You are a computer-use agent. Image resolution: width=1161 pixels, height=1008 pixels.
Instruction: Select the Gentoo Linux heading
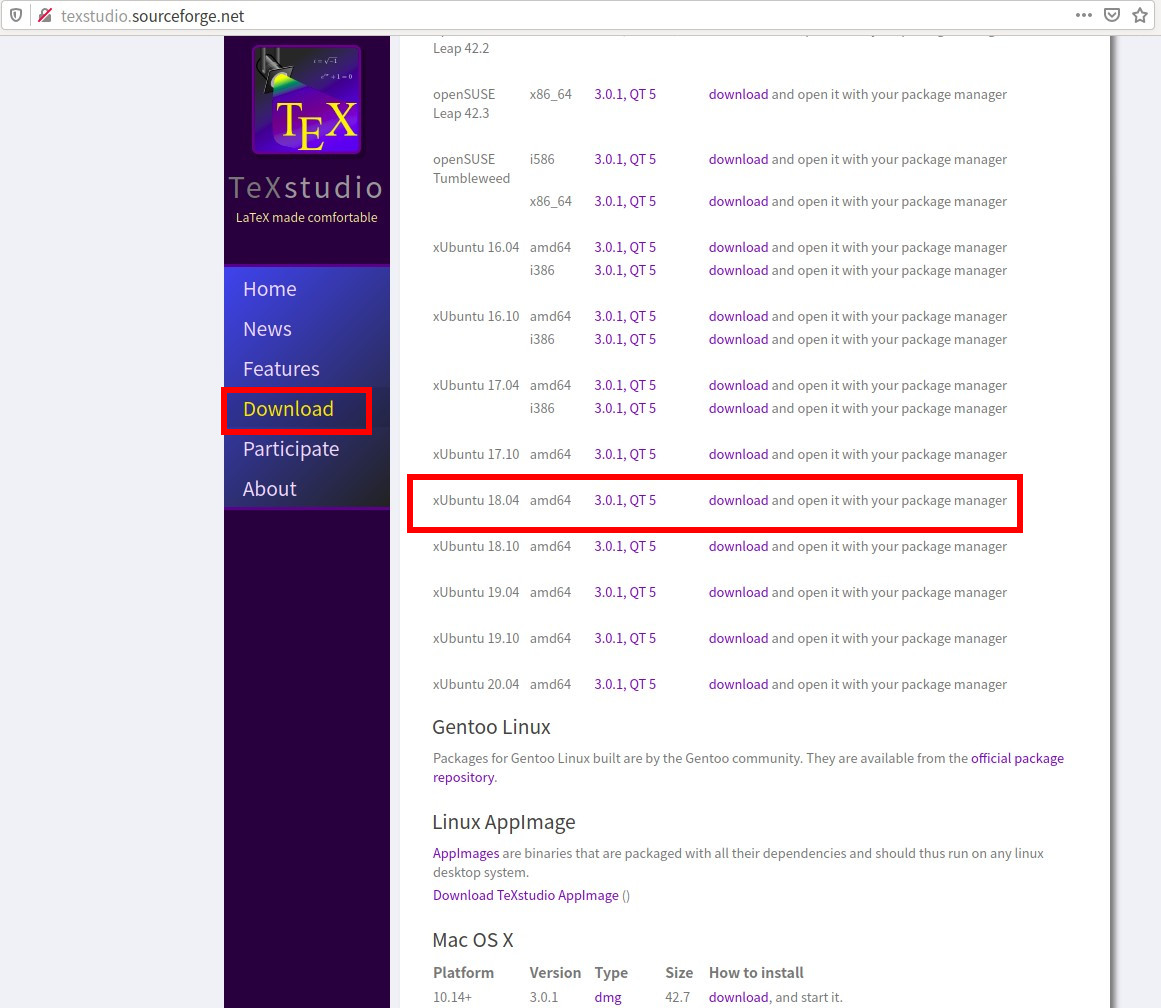[x=491, y=727]
